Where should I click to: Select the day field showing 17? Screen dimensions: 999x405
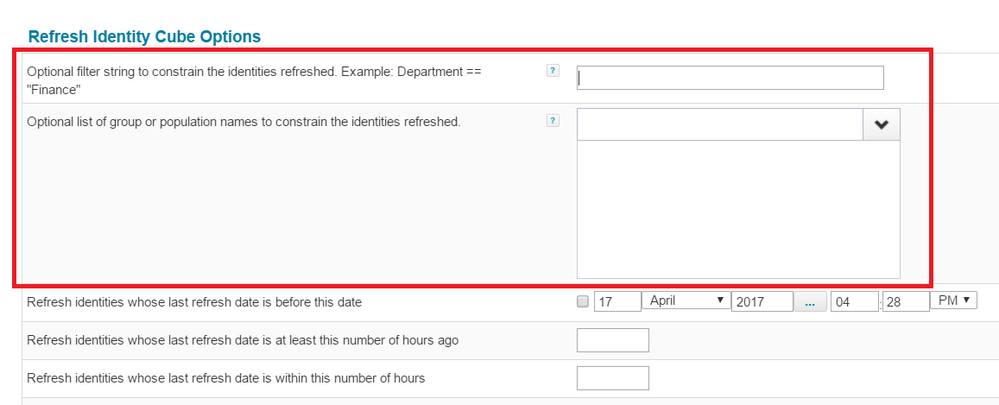coord(617,302)
